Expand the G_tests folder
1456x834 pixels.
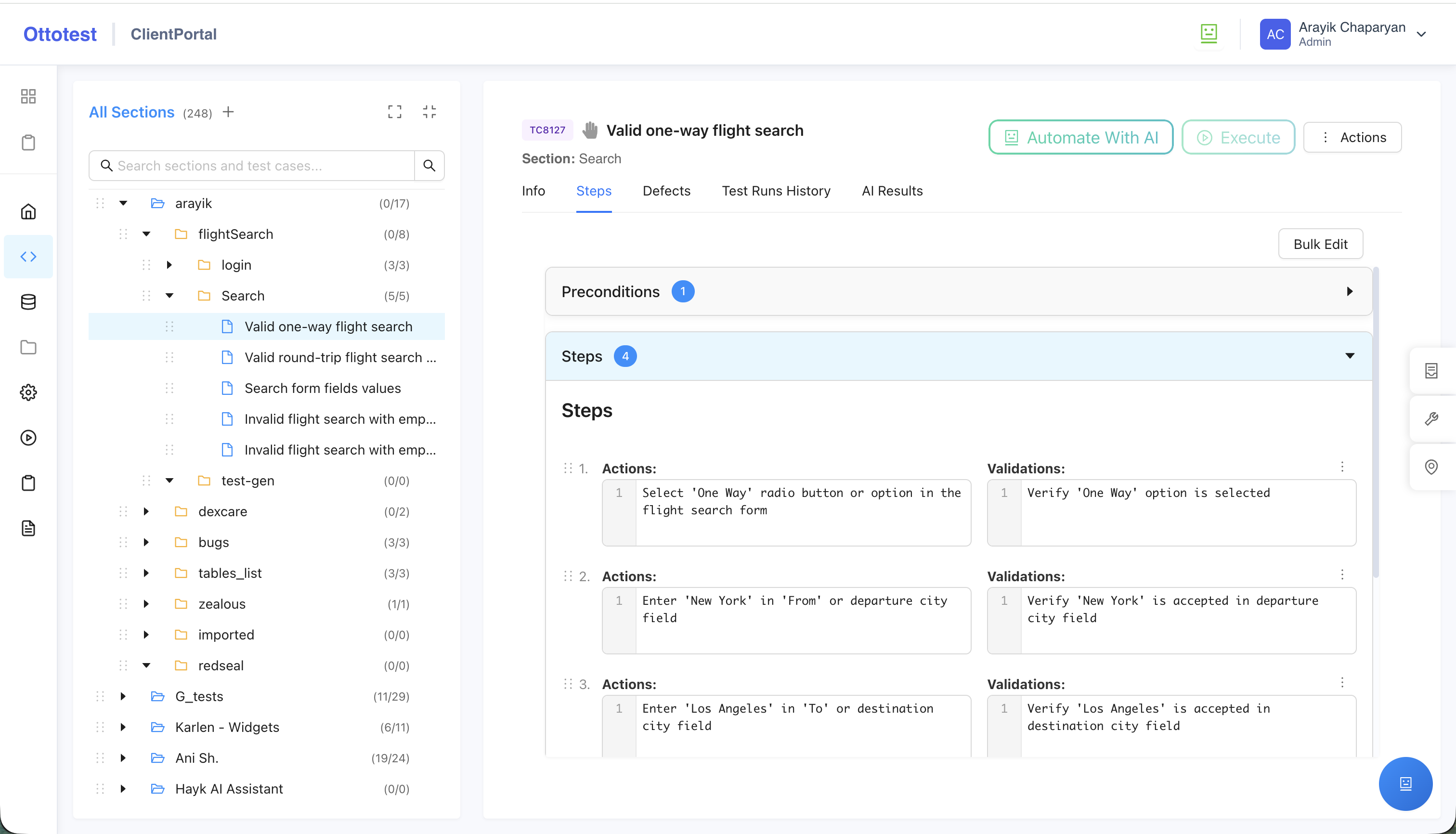coord(123,697)
